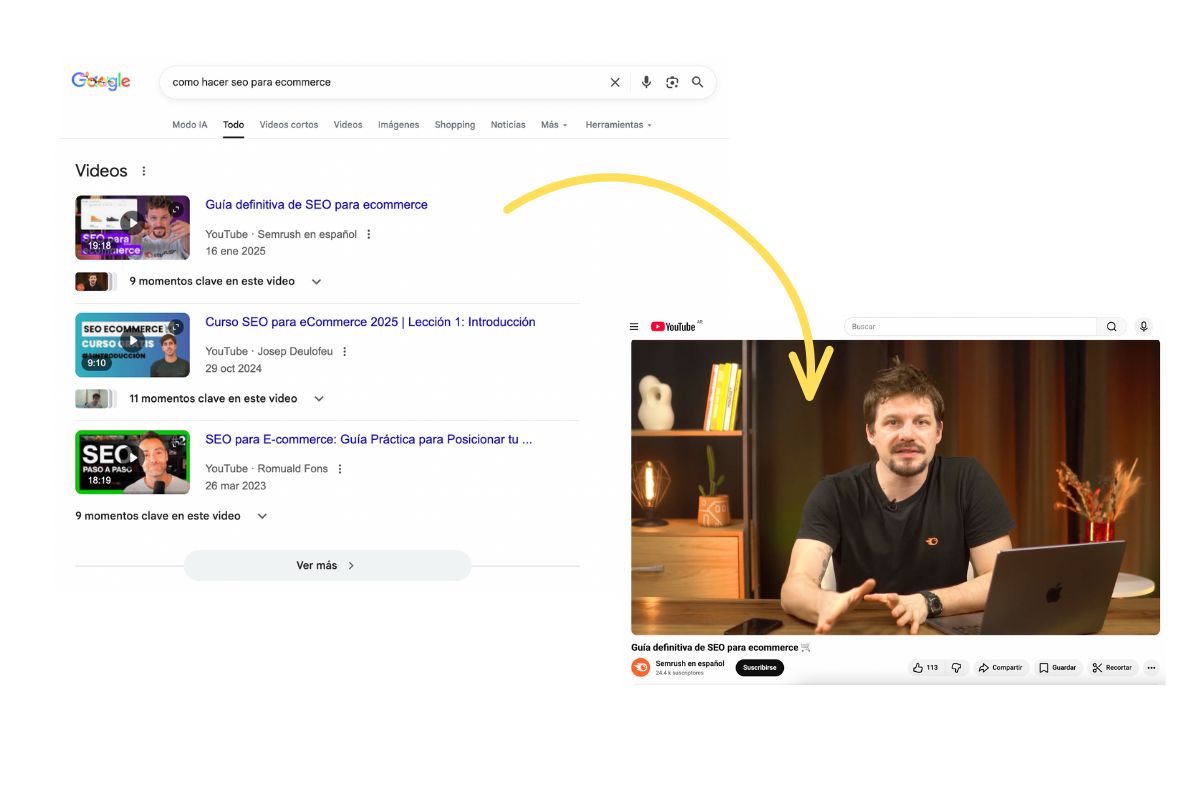Dislike the video with thumbs down
This screenshot has height=800, width=1200.
[x=956, y=667]
